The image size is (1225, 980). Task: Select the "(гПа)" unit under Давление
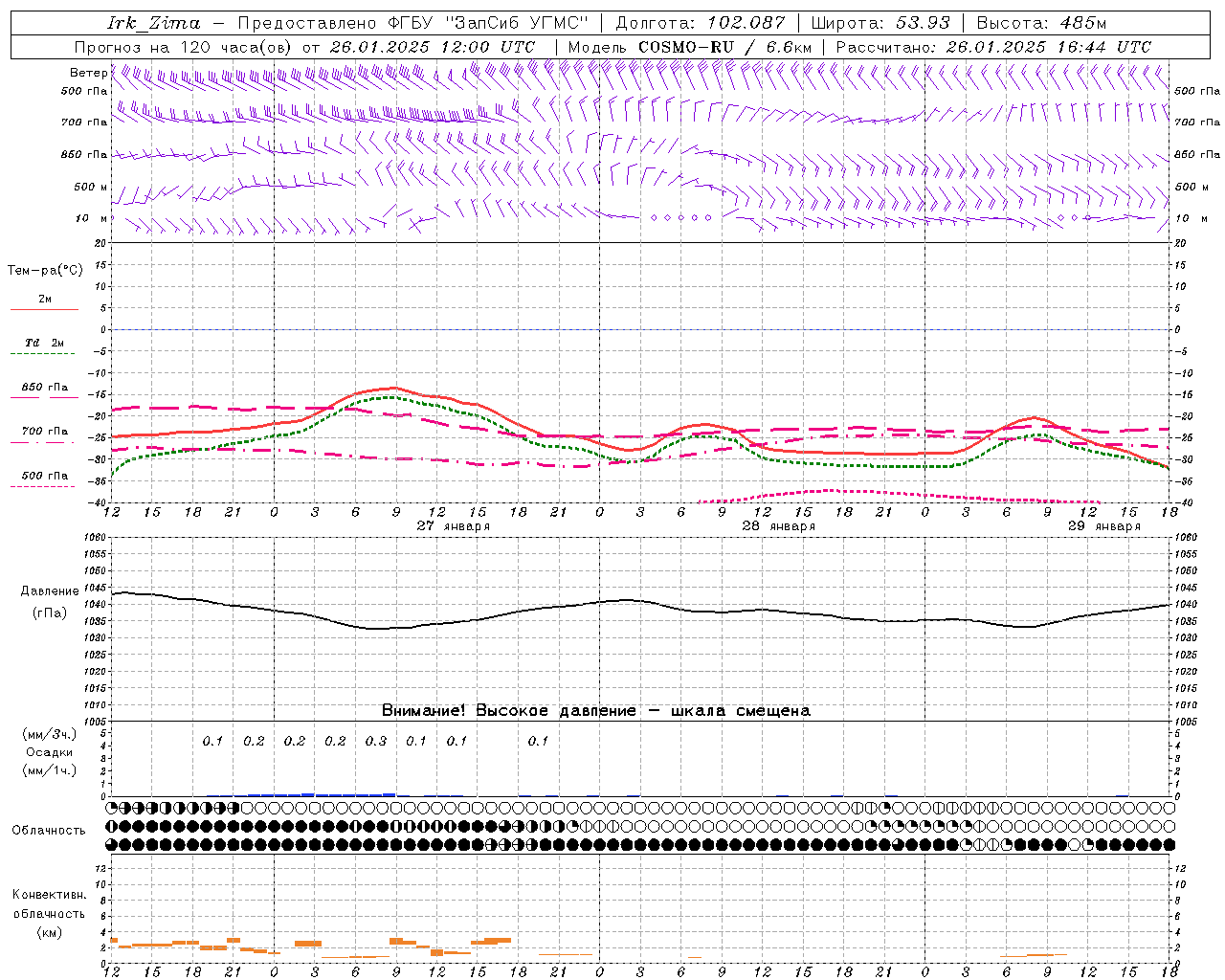(x=50, y=612)
